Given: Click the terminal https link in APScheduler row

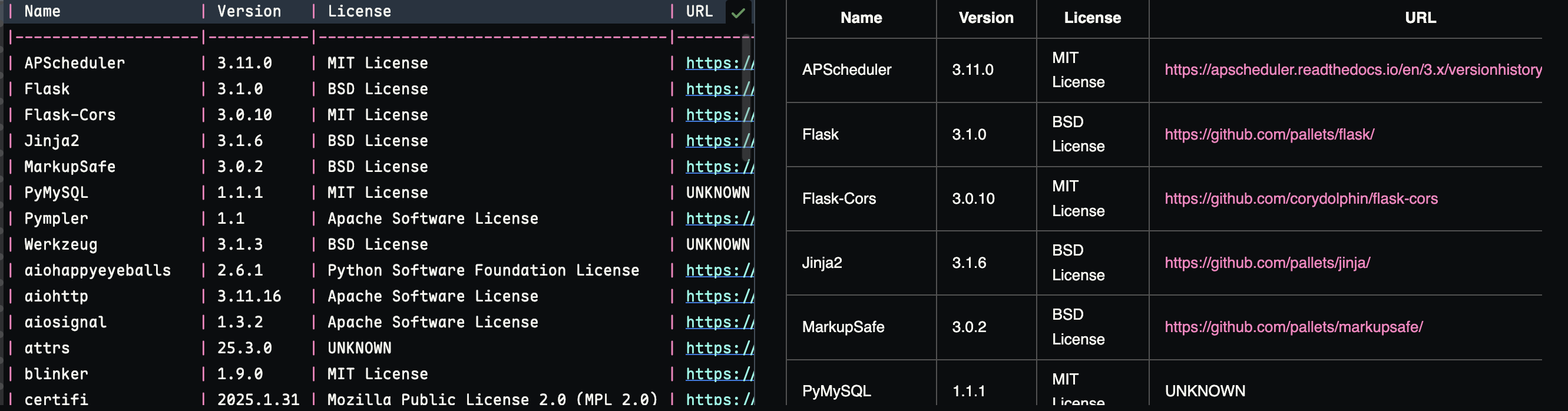Looking at the screenshot, I should tap(720, 64).
